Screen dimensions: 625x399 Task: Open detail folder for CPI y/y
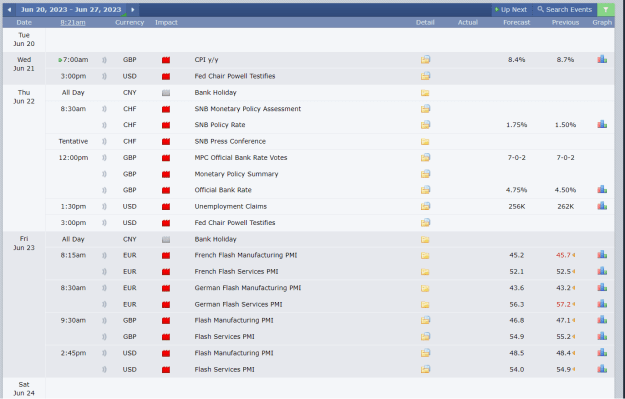click(425, 60)
